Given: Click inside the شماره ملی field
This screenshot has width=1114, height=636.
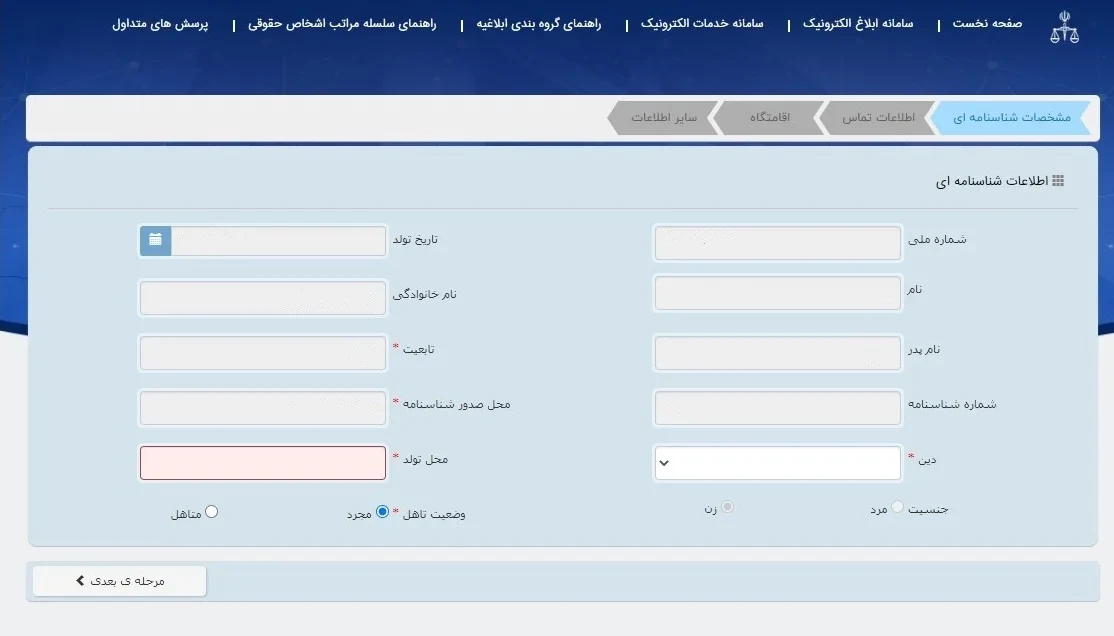Looking at the screenshot, I should (777, 242).
